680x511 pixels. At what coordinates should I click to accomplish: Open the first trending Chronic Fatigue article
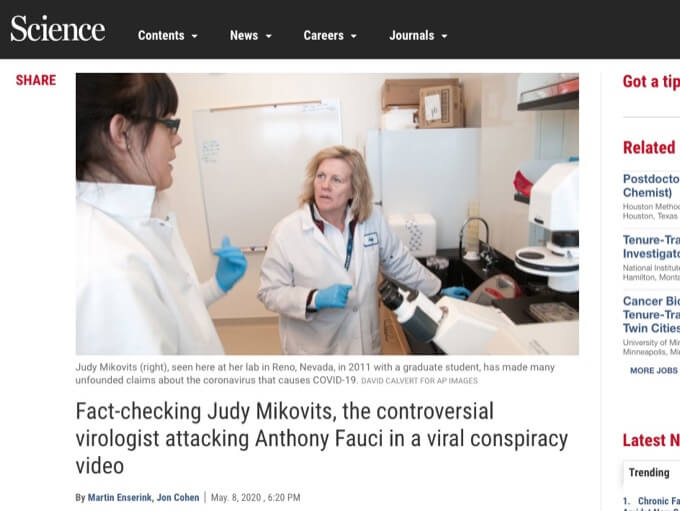pyautogui.click(x=655, y=502)
